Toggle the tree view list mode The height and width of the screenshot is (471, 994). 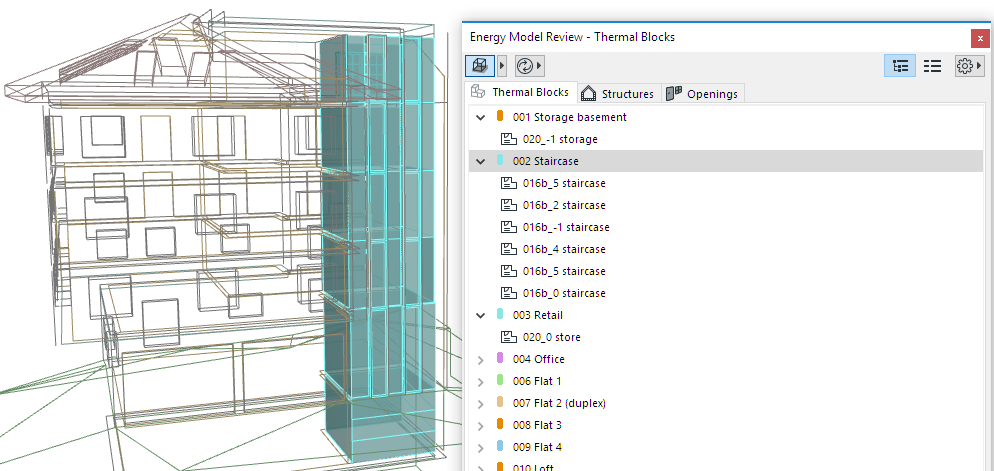click(x=900, y=66)
